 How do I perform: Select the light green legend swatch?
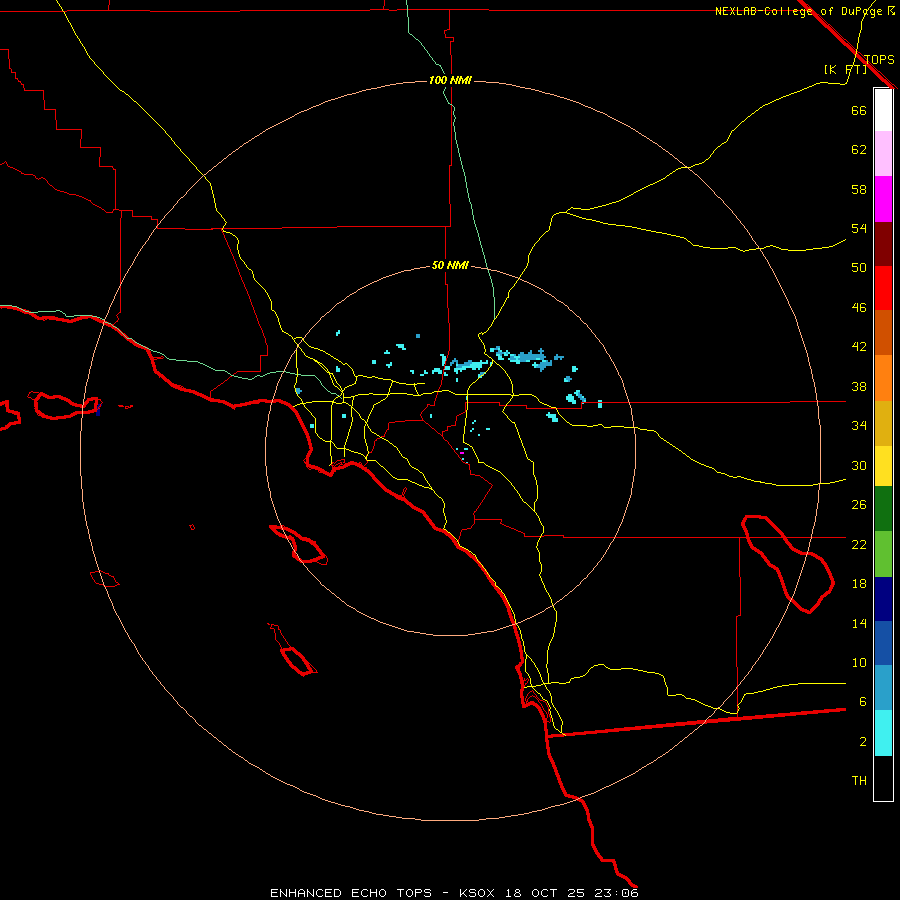pyautogui.click(x=883, y=554)
